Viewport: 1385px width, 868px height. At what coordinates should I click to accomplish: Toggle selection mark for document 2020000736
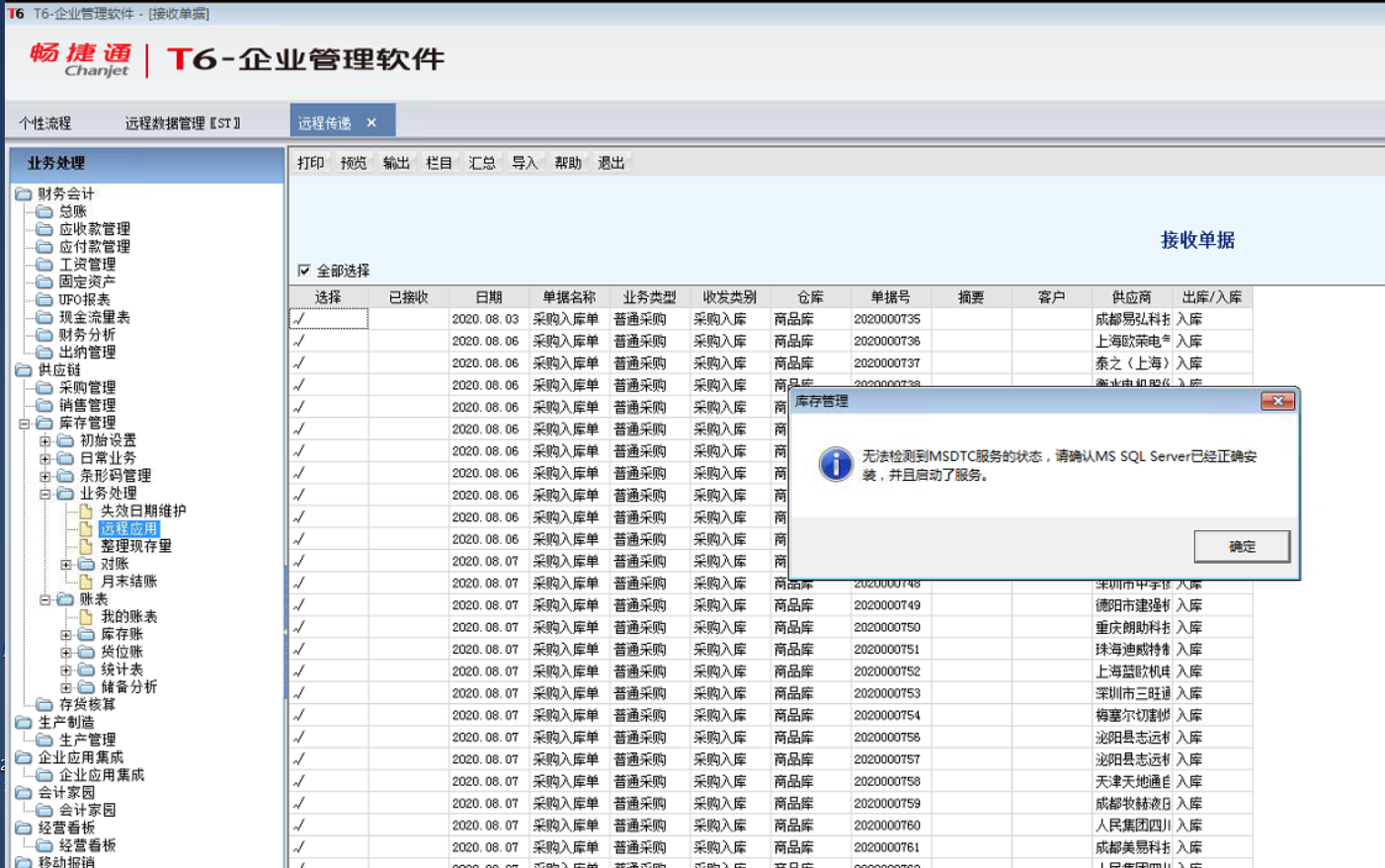coord(299,341)
